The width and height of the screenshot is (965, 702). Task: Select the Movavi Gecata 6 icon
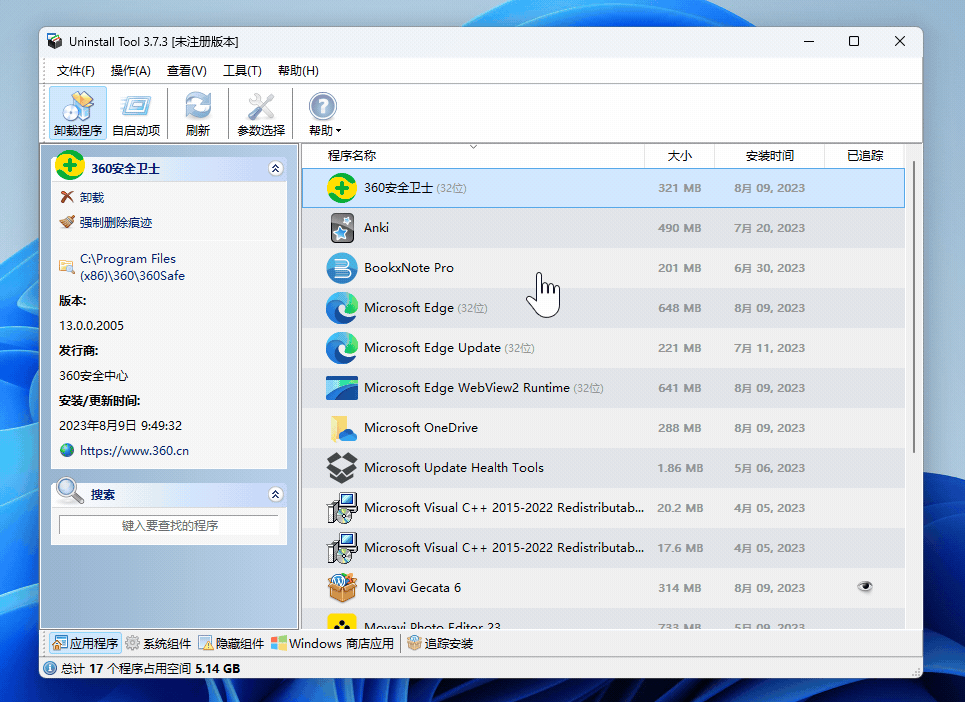[343, 588]
